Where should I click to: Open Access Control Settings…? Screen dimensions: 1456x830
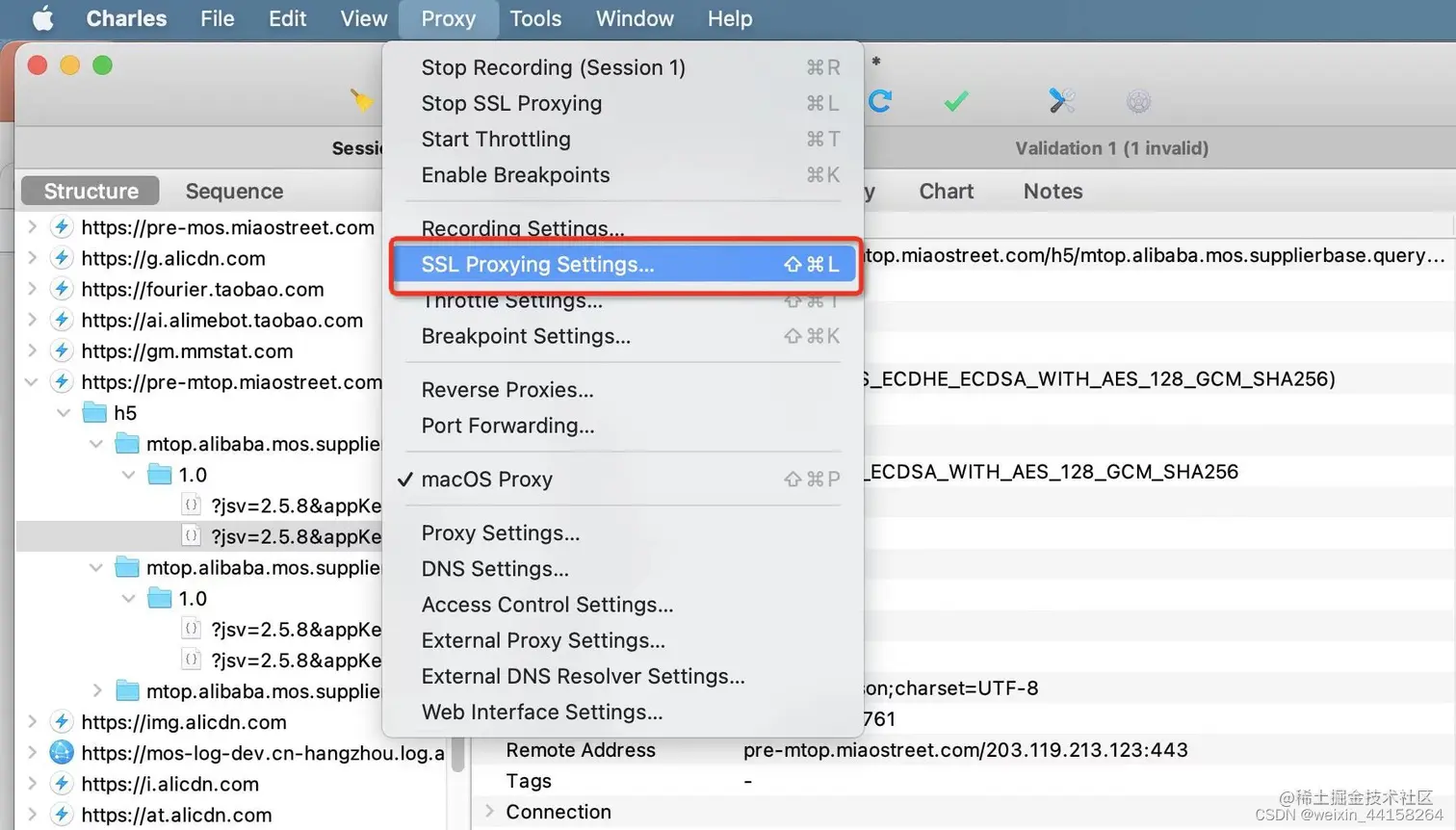tap(622, 605)
